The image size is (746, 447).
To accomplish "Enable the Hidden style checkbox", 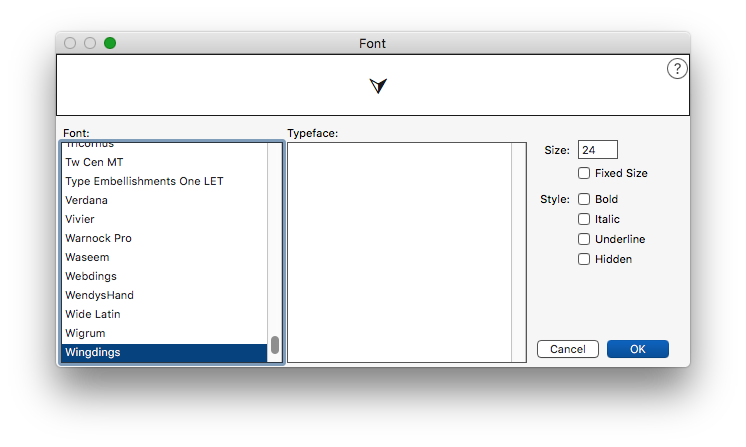I will pyautogui.click(x=584, y=259).
